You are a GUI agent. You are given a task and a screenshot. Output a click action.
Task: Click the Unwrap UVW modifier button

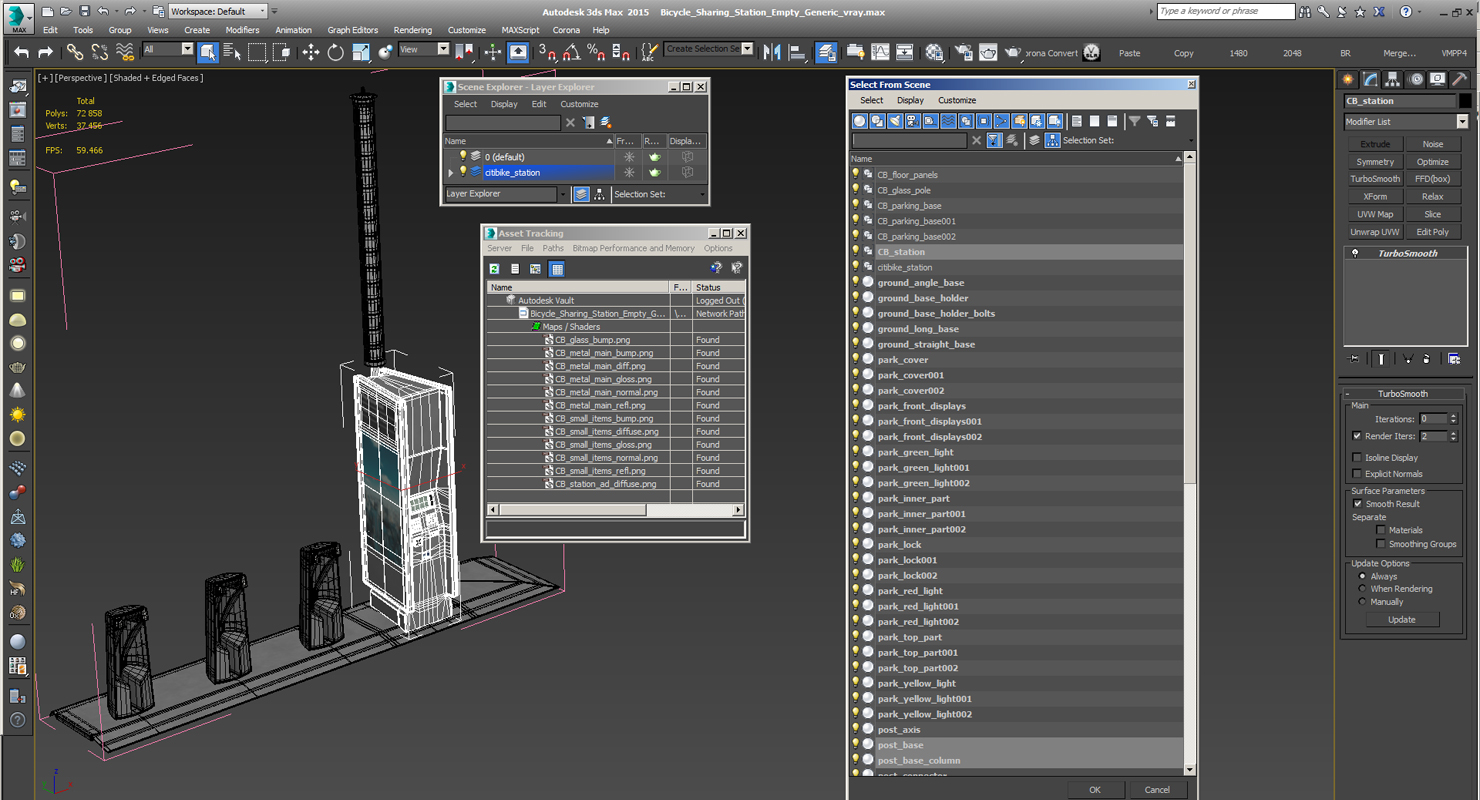(x=1375, y=232)
